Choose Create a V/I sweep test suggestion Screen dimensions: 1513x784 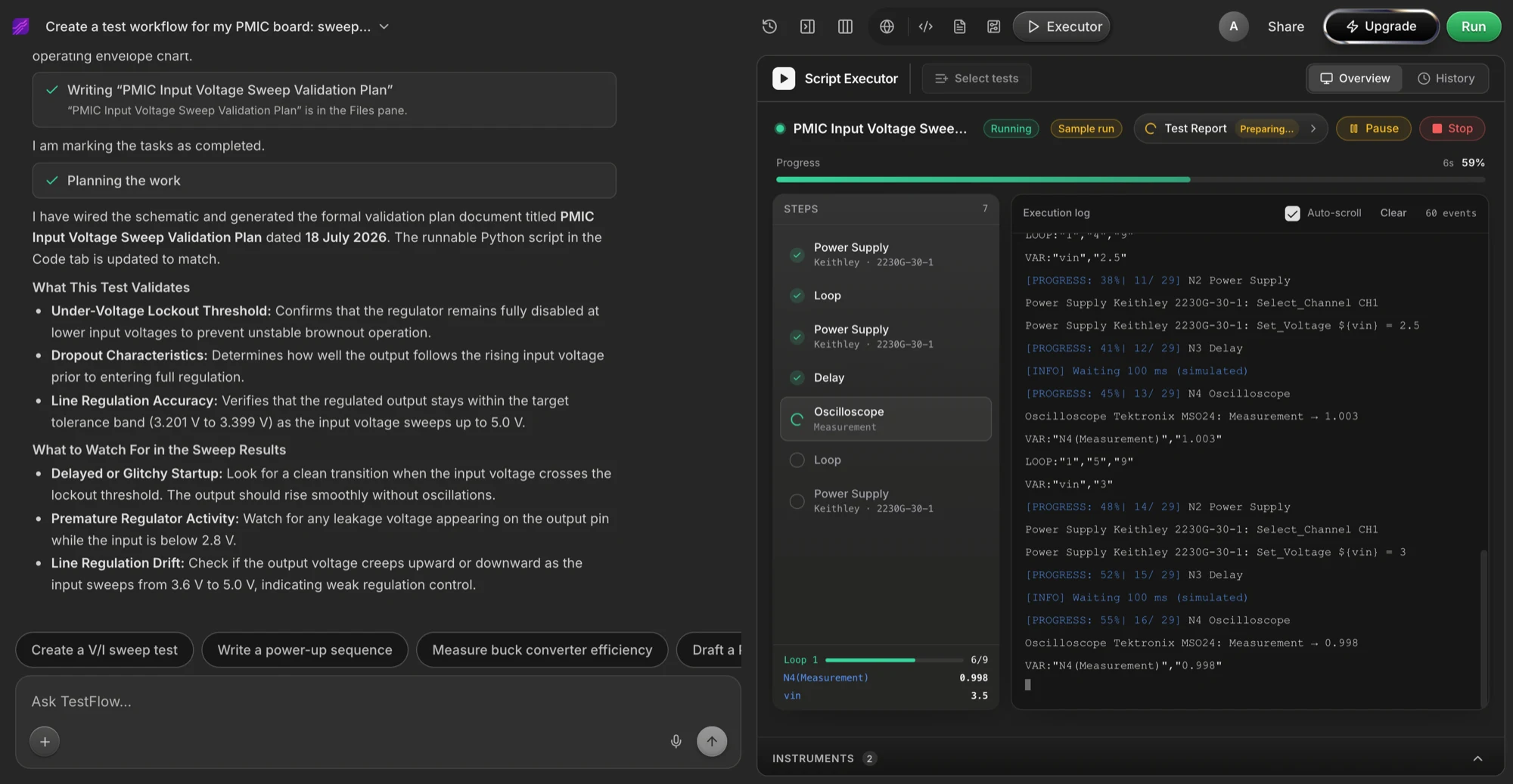104,650
